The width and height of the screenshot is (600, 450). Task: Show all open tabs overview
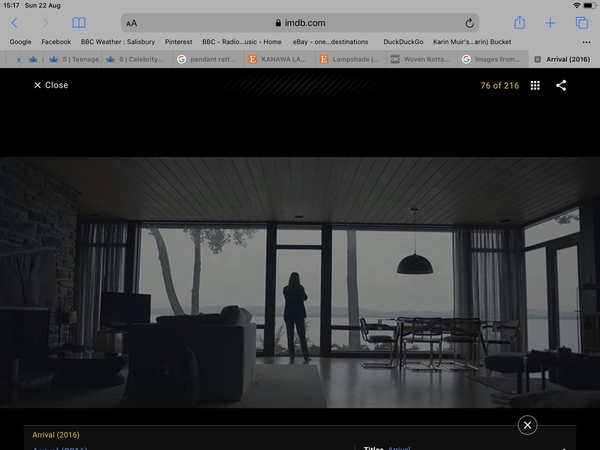point(581,23)
